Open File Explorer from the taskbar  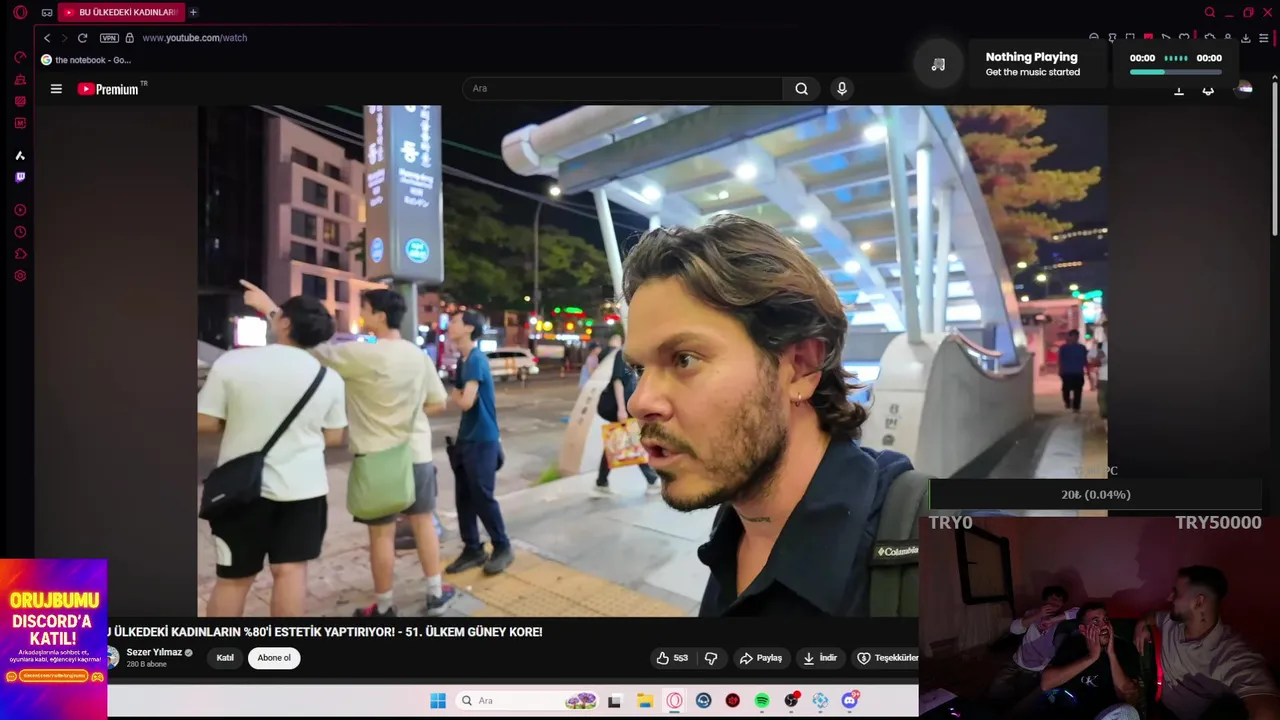[645, 701]
